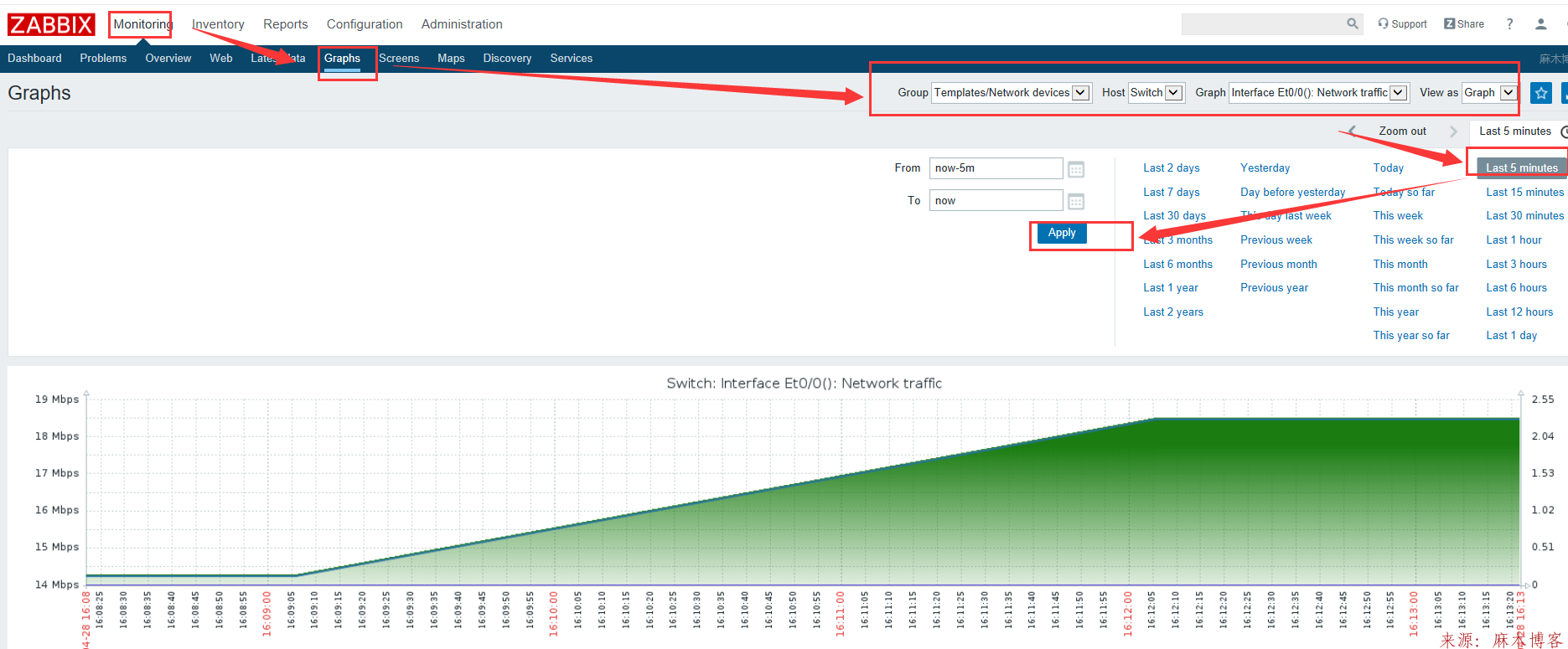Select Last 15 minutes range
The width and height of the screenshot is (1568, 649).
[1524, 193]
